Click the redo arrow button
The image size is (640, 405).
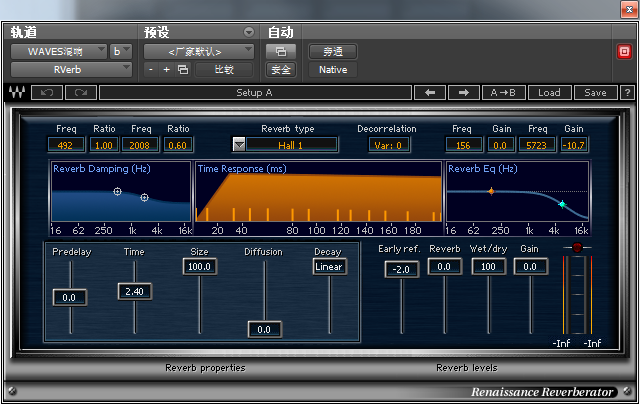[x=81, y=93]
